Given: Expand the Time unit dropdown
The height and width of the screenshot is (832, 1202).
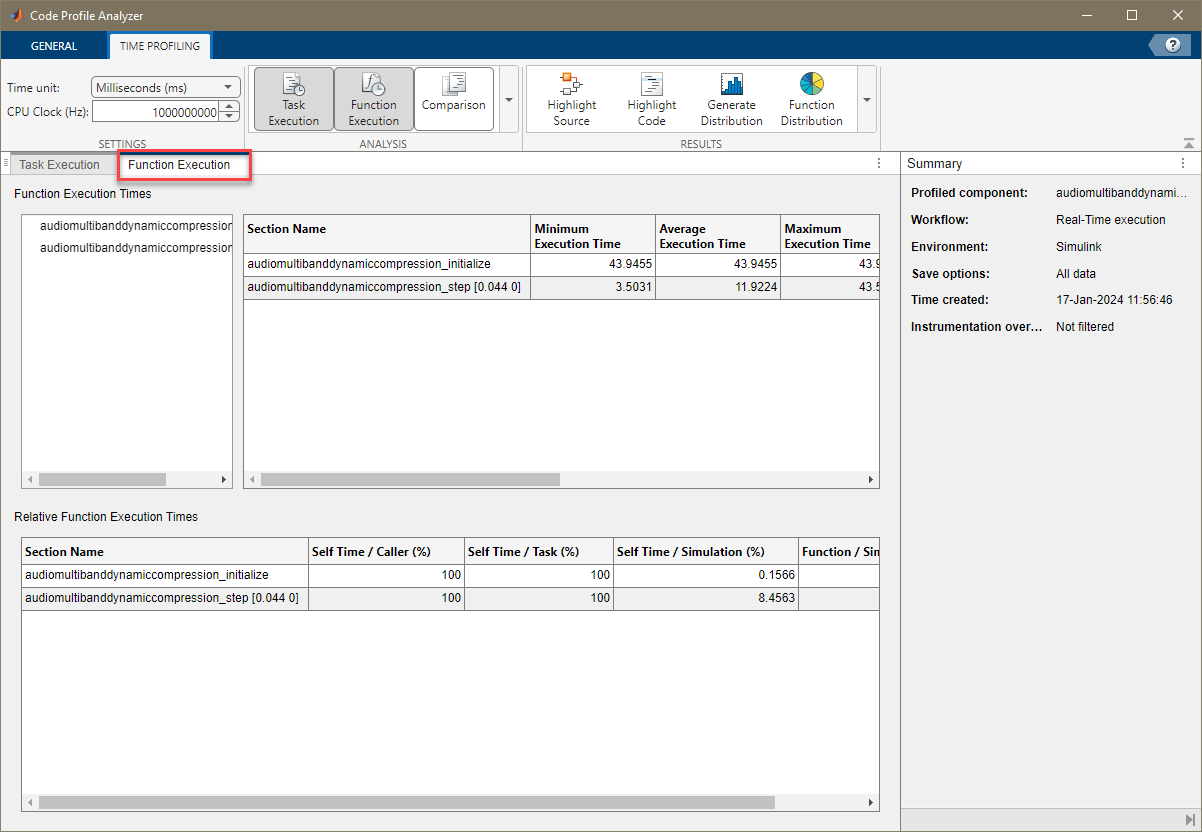Looking at the screenshot, I should click(x=166, y=88).
